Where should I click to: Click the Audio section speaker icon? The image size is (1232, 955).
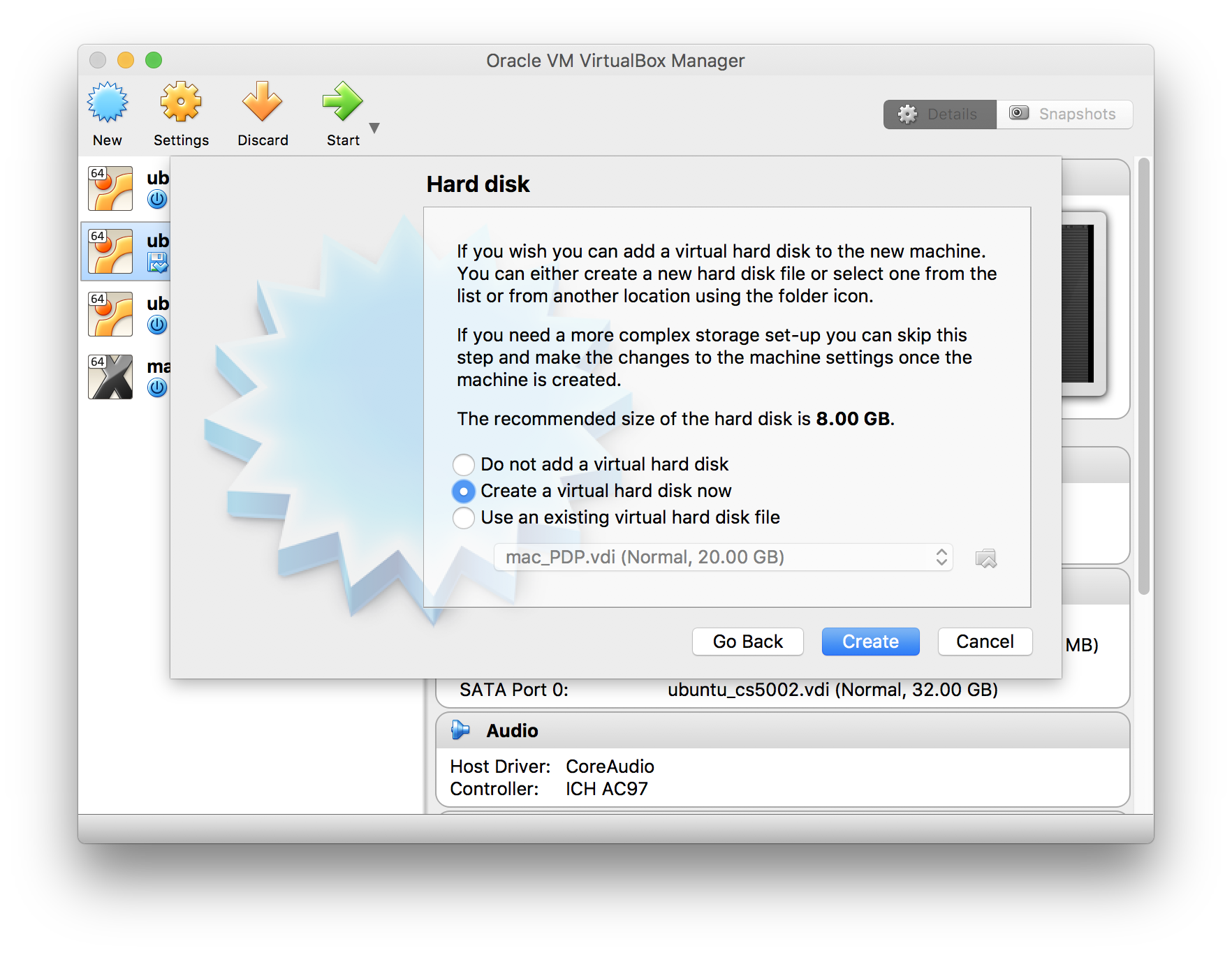coord(460,730)
